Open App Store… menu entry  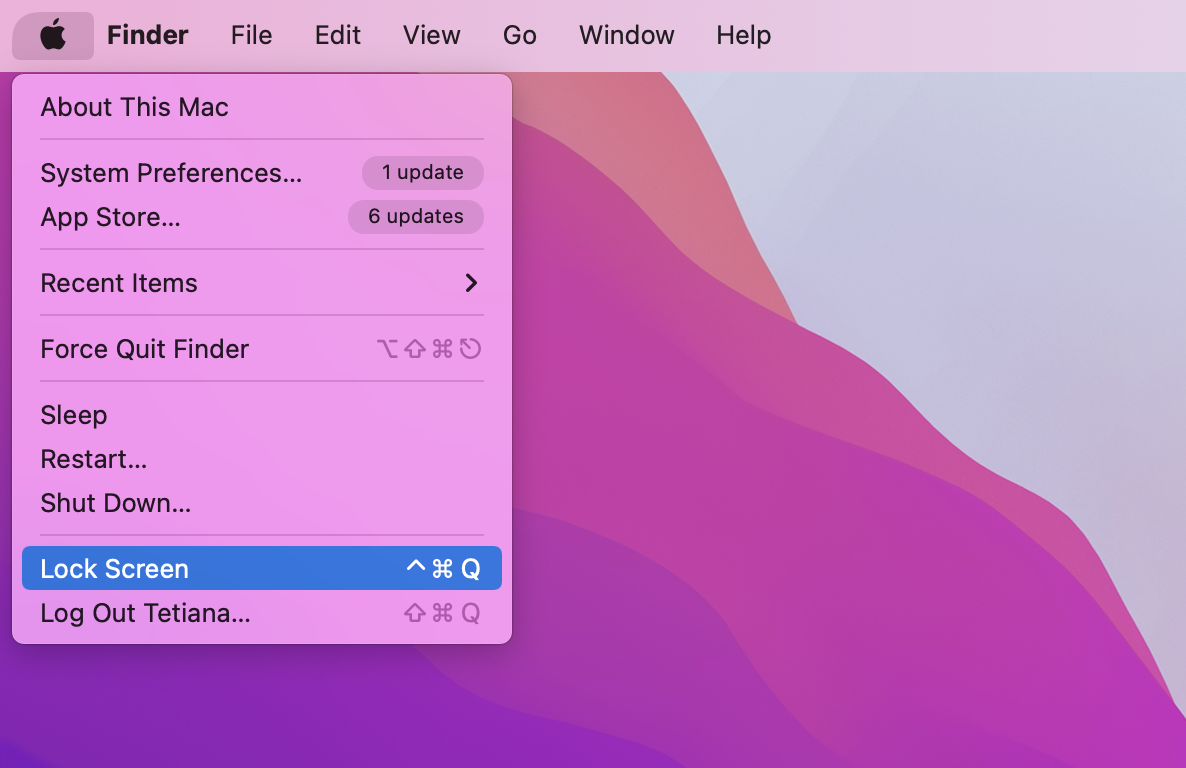tap(262, 217)
